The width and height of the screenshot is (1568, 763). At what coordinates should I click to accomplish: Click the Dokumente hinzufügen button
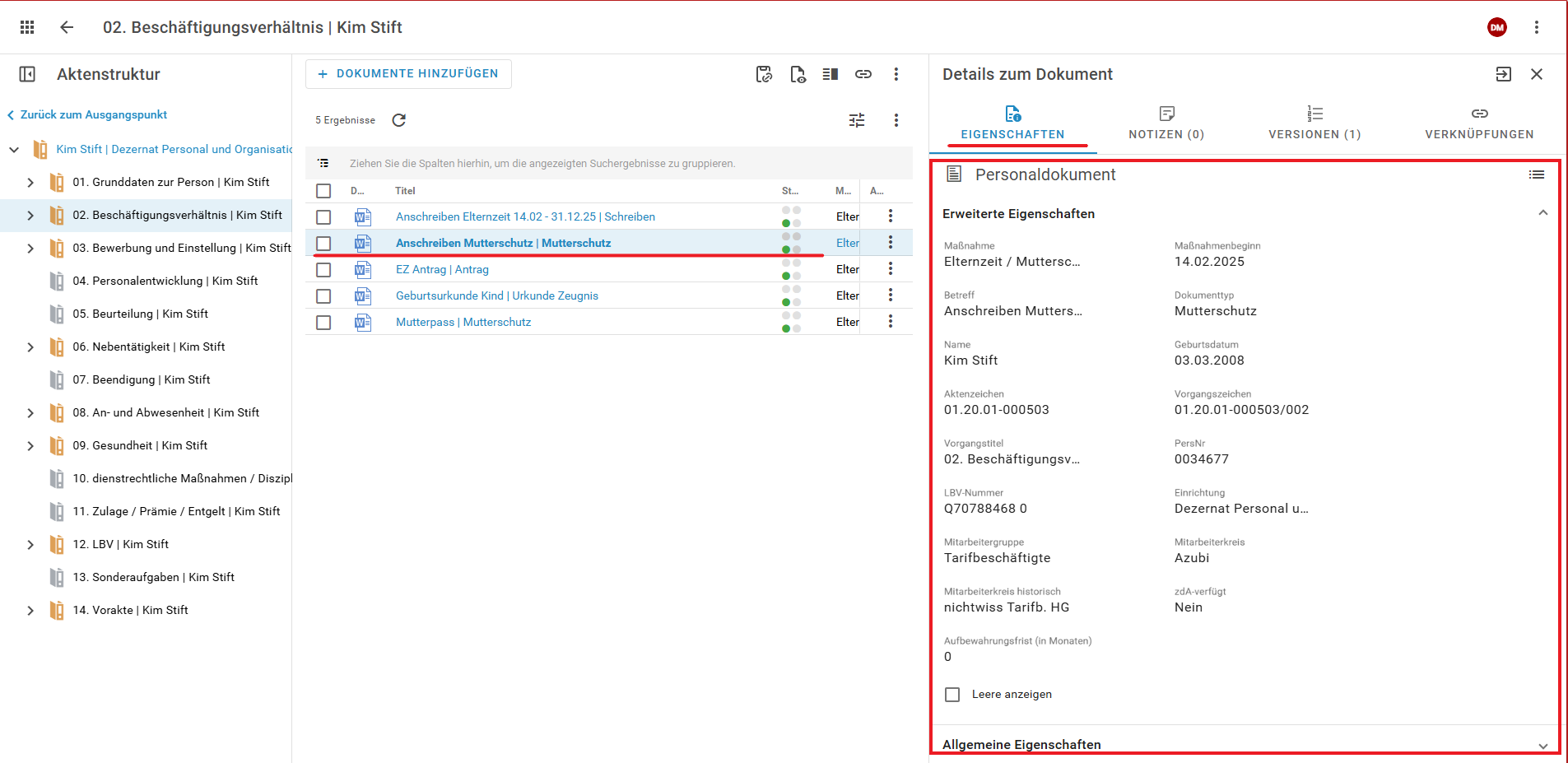pos(408,74)
